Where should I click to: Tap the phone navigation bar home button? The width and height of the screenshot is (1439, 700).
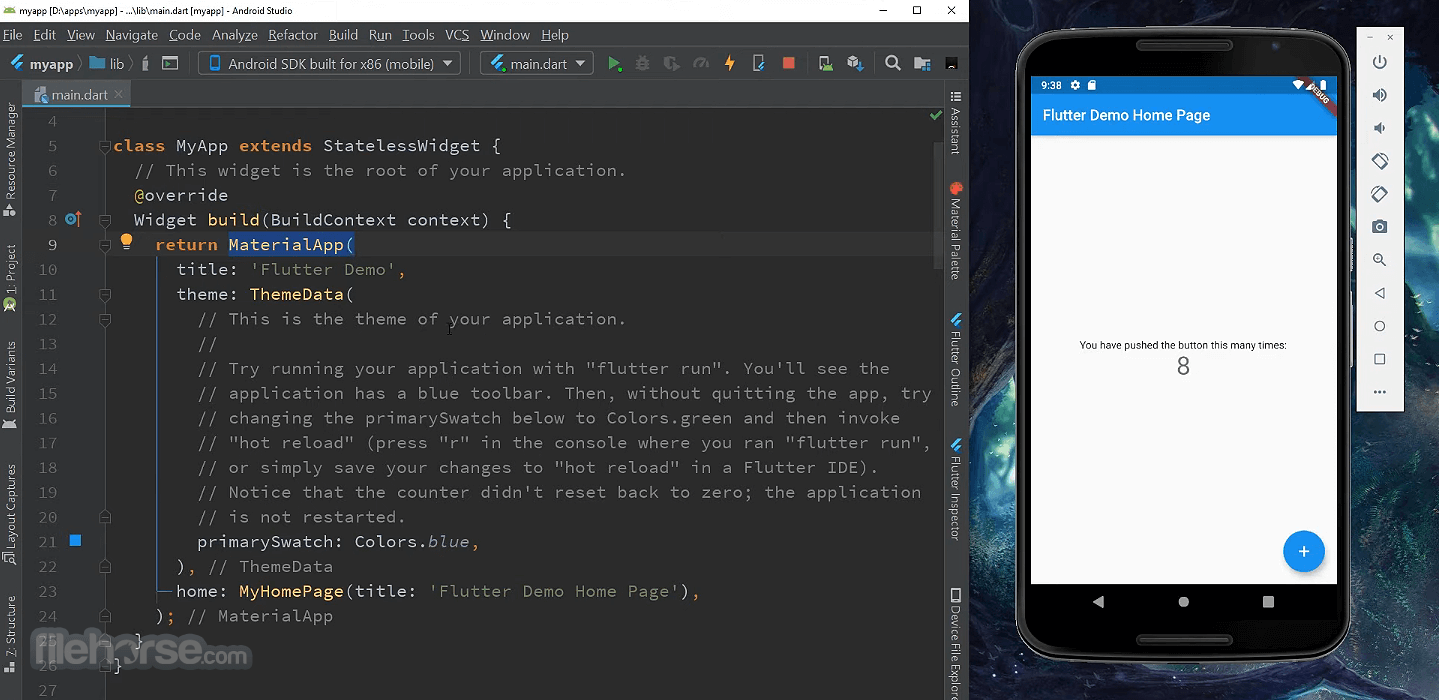coord(1184,602)
